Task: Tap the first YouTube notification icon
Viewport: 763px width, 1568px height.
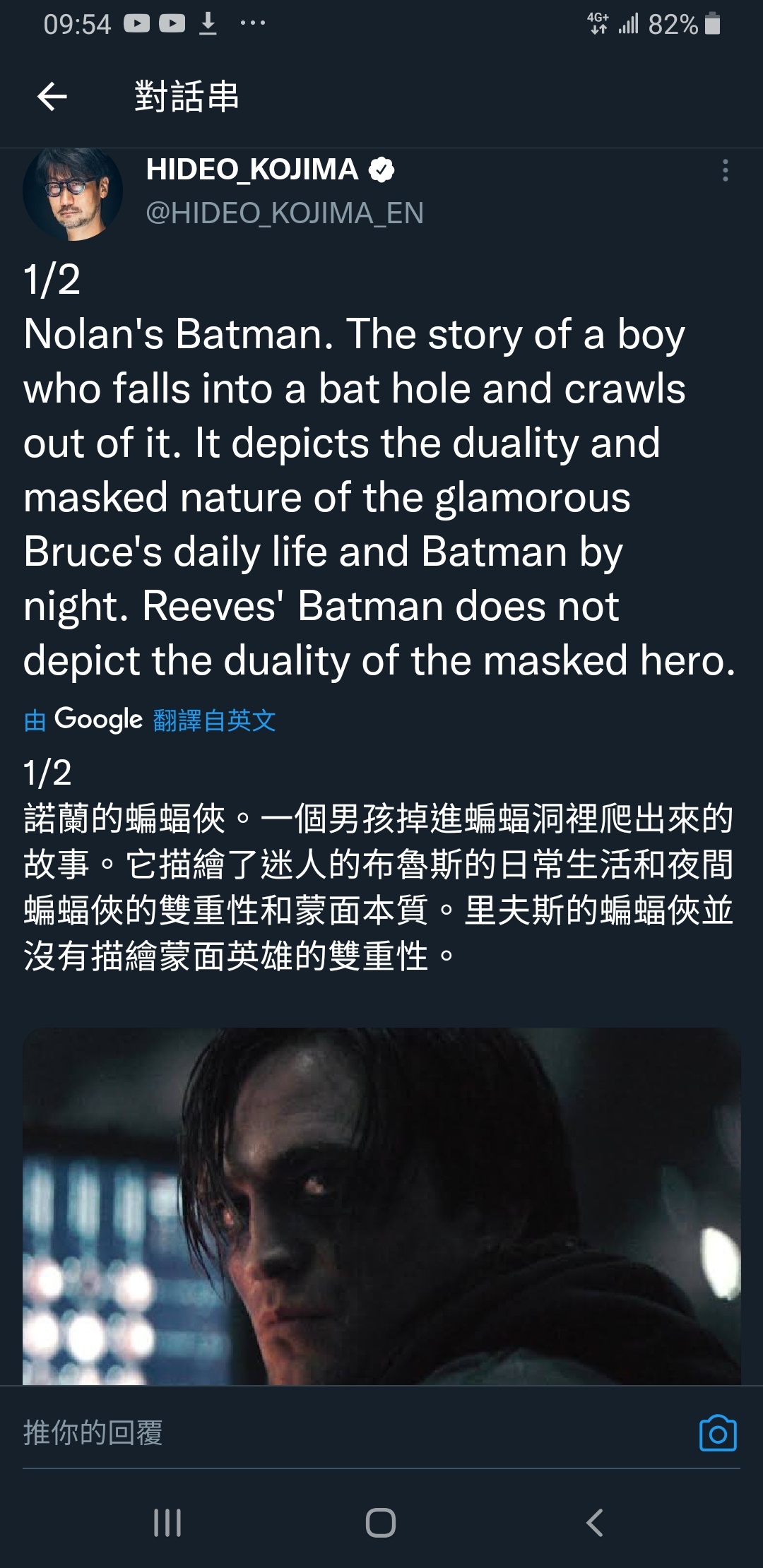Action: (136, 24)
